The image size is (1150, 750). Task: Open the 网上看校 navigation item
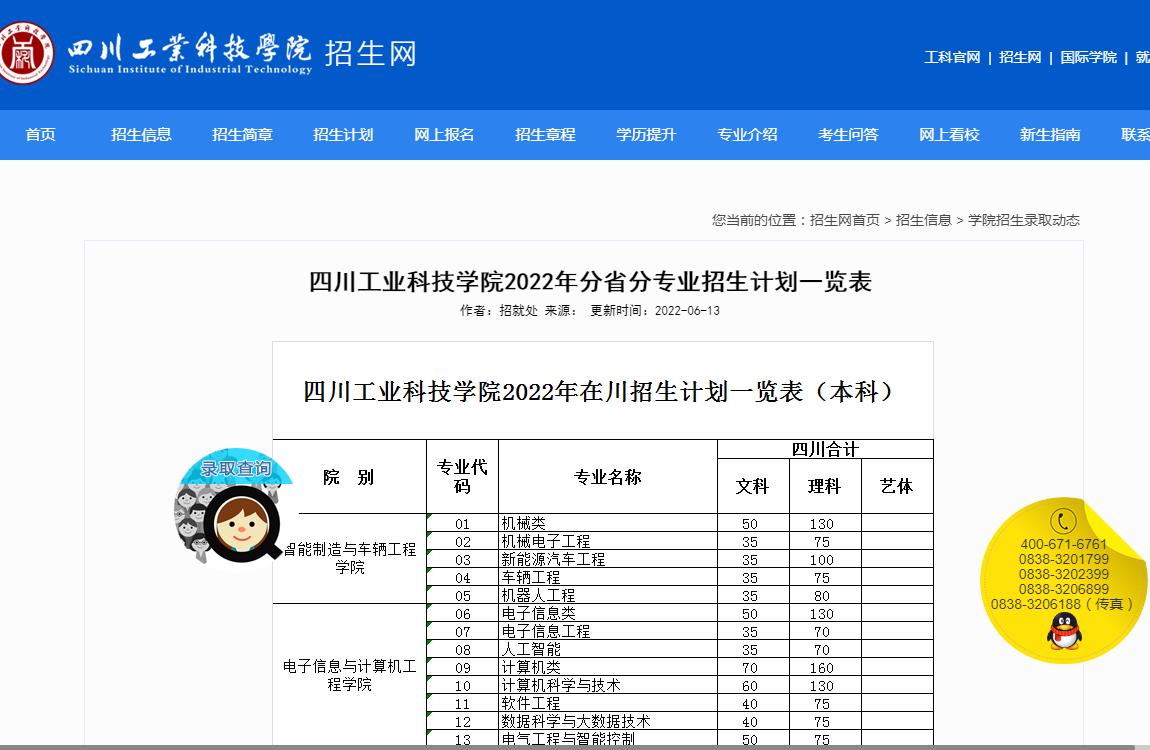tap(949, 135)
